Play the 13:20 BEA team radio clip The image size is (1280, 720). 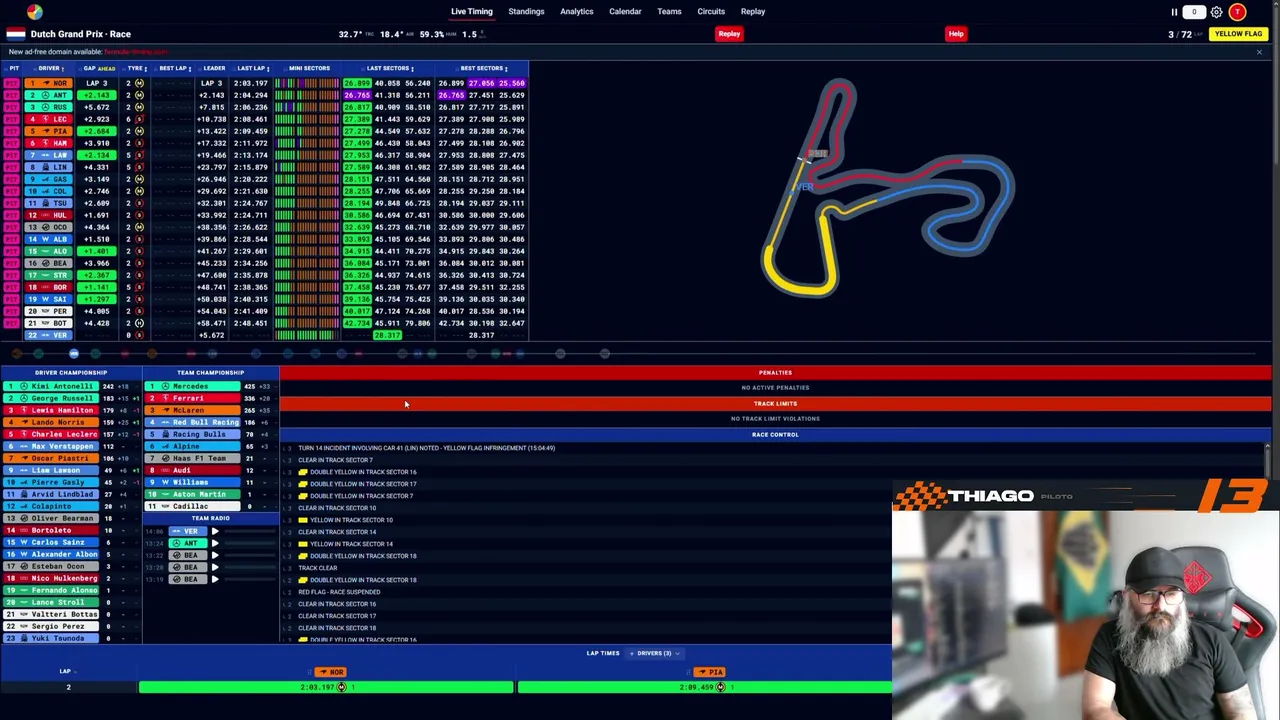pyautogui.click(x=215, y=568)
